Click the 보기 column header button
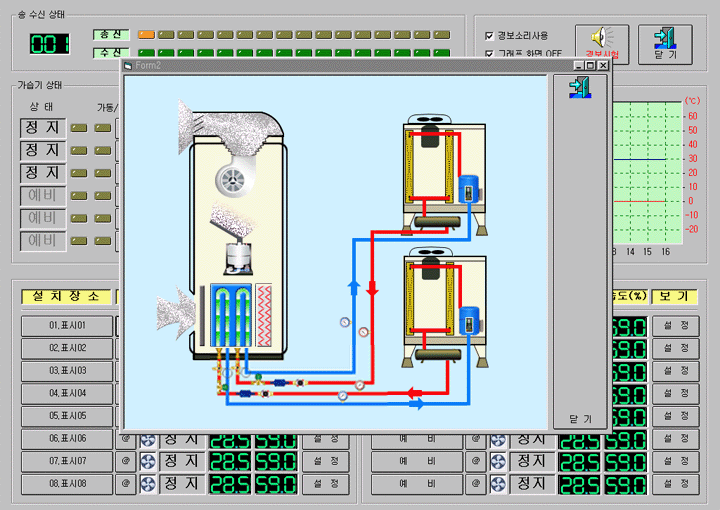This screenshot has width=720, height=510. 675,297
